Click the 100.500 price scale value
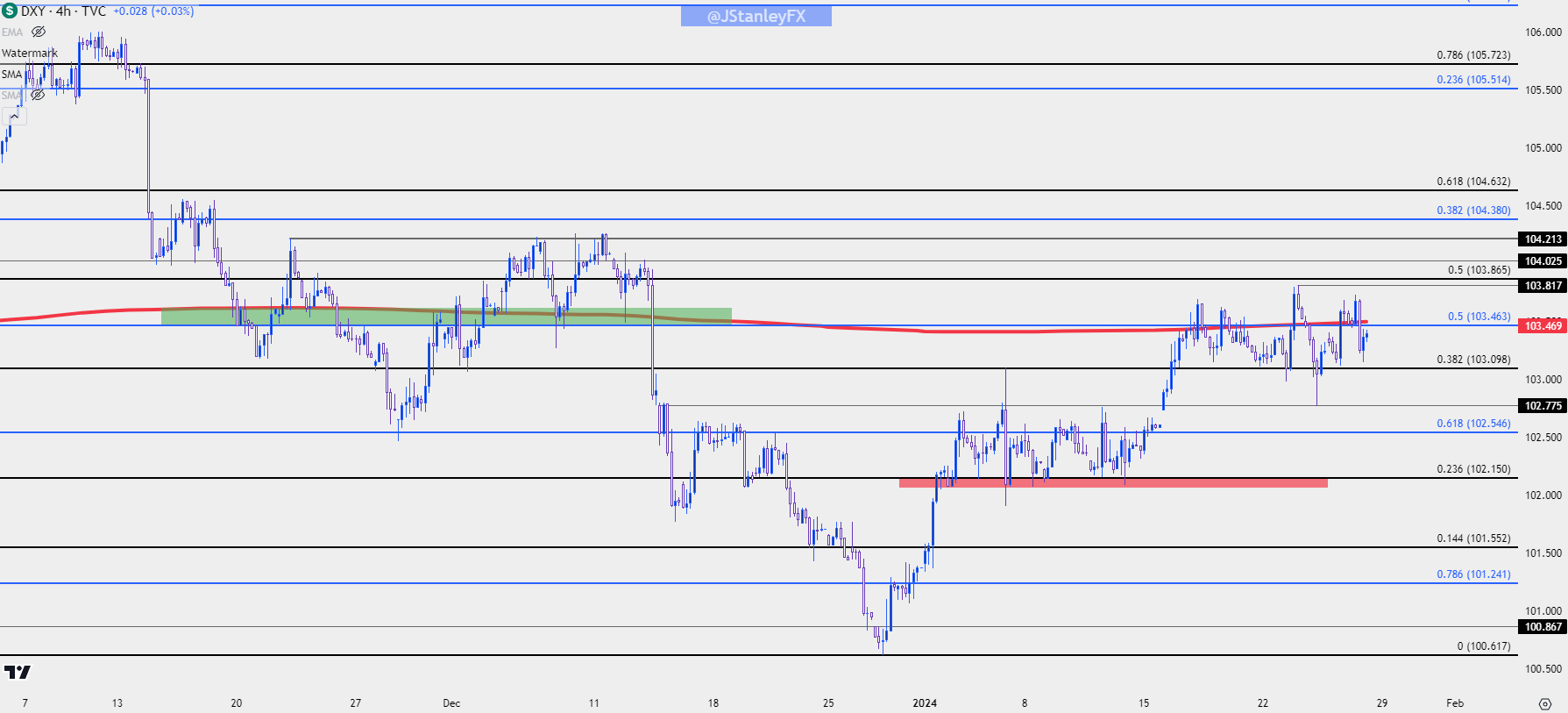This screenshot has height=713, width=1568. tap(1543, 668)
